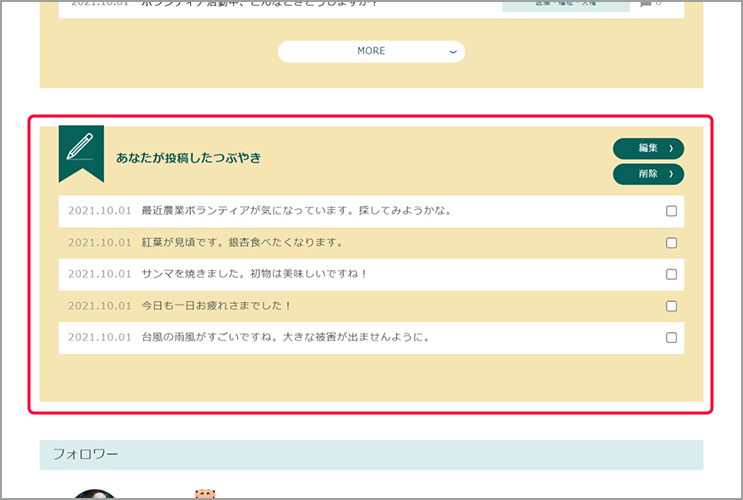
Task: Open the post 紅葉が見頃です
Action: coord(242,243)
